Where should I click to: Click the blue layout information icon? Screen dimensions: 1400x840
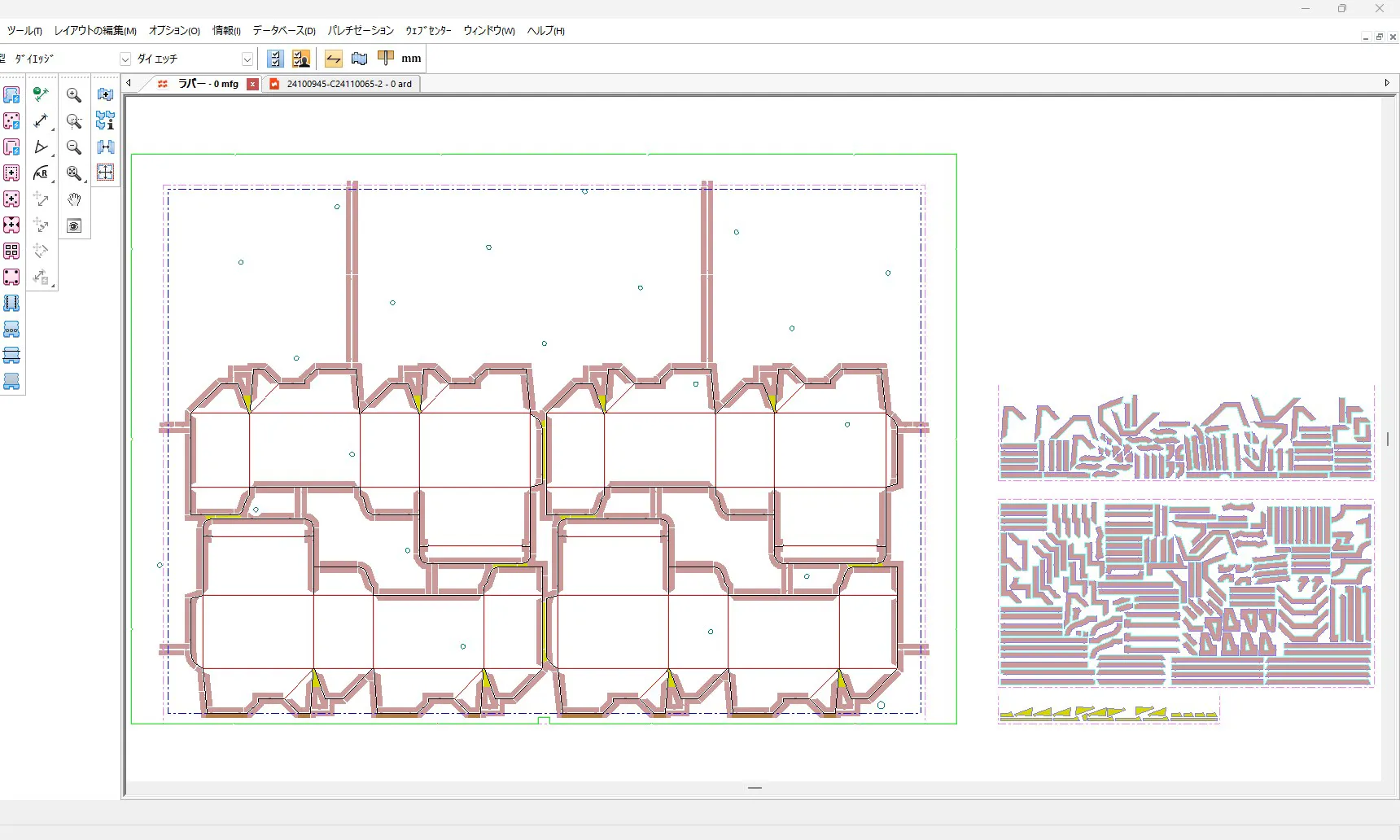coord(105,121)
